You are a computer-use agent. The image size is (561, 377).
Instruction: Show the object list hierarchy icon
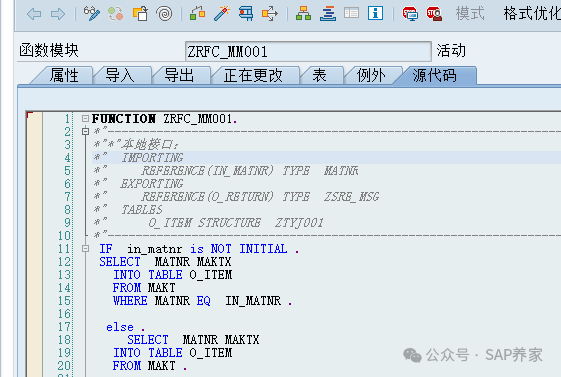click(x=303, y=14)
